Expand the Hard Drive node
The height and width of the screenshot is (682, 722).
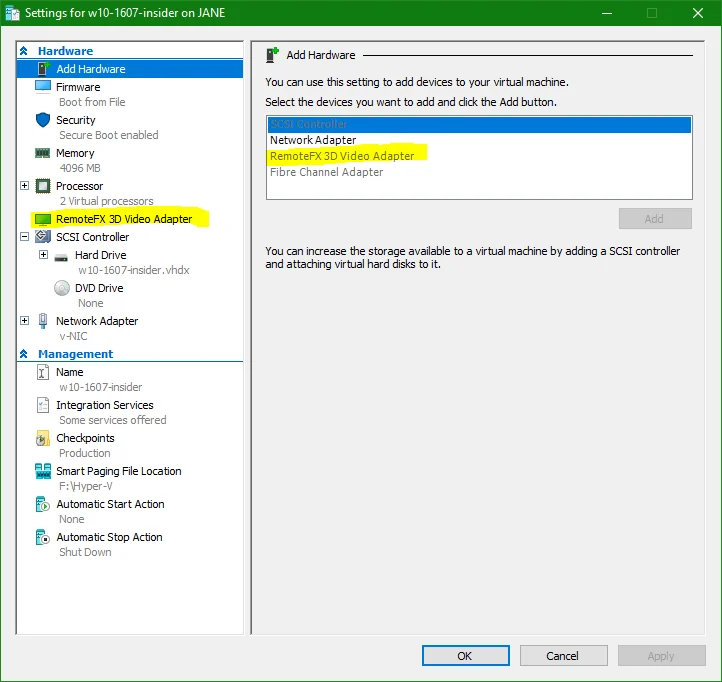coord(43,255)
